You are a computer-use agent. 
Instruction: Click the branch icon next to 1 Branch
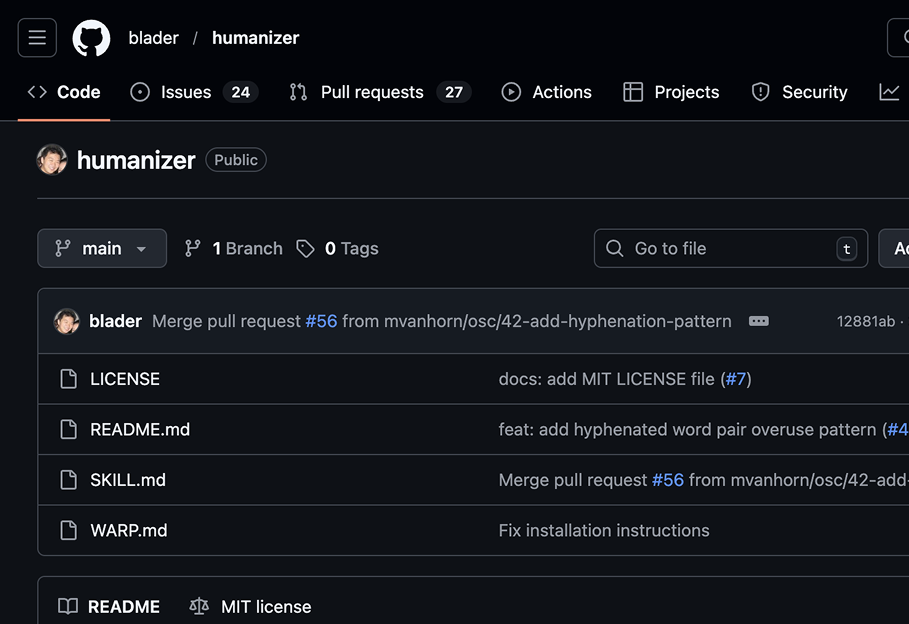point(192,248)
